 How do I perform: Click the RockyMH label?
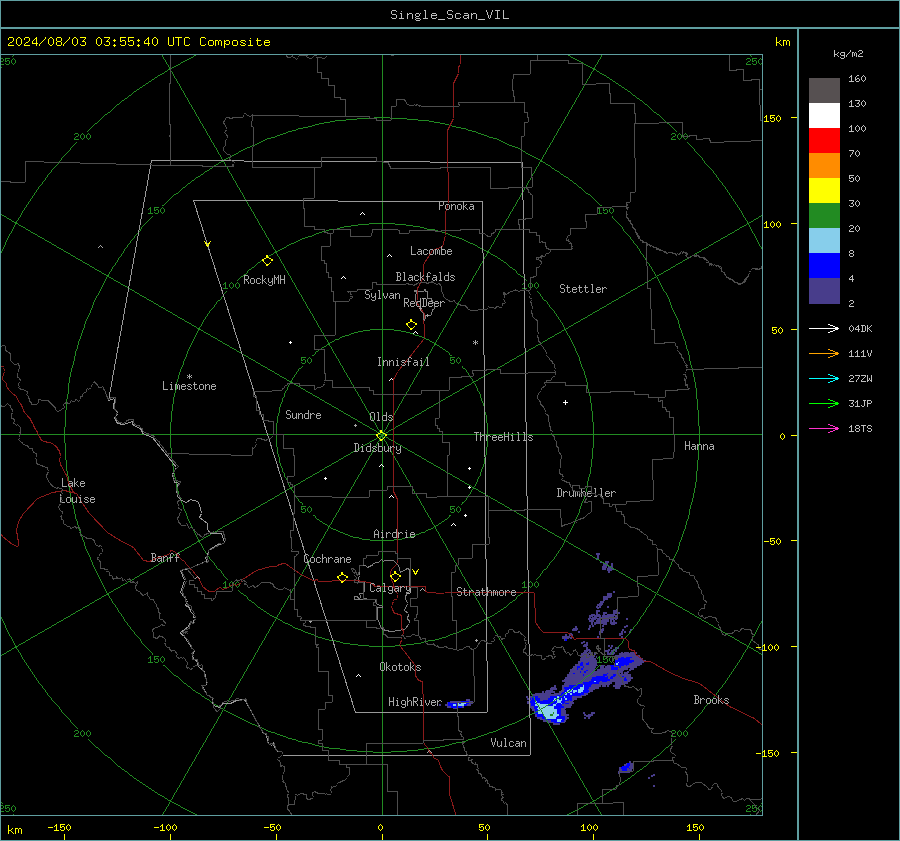[x=264, y=280]
